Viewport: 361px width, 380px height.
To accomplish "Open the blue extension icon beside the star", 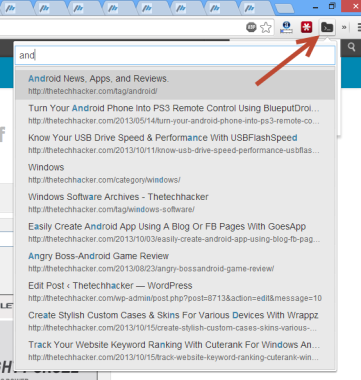I will (286, 27).
